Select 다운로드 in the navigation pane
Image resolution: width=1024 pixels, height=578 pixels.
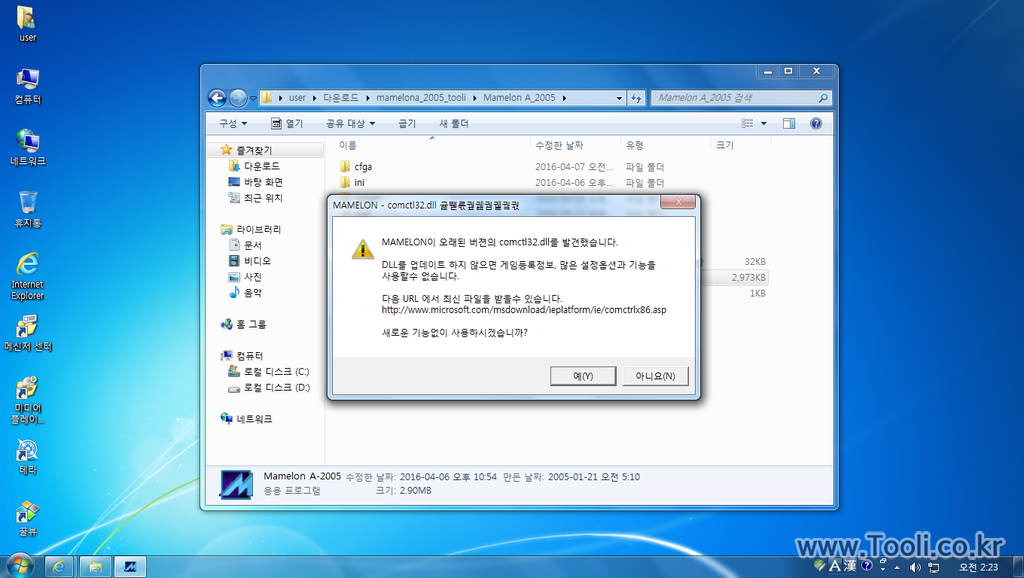[254, 166]
